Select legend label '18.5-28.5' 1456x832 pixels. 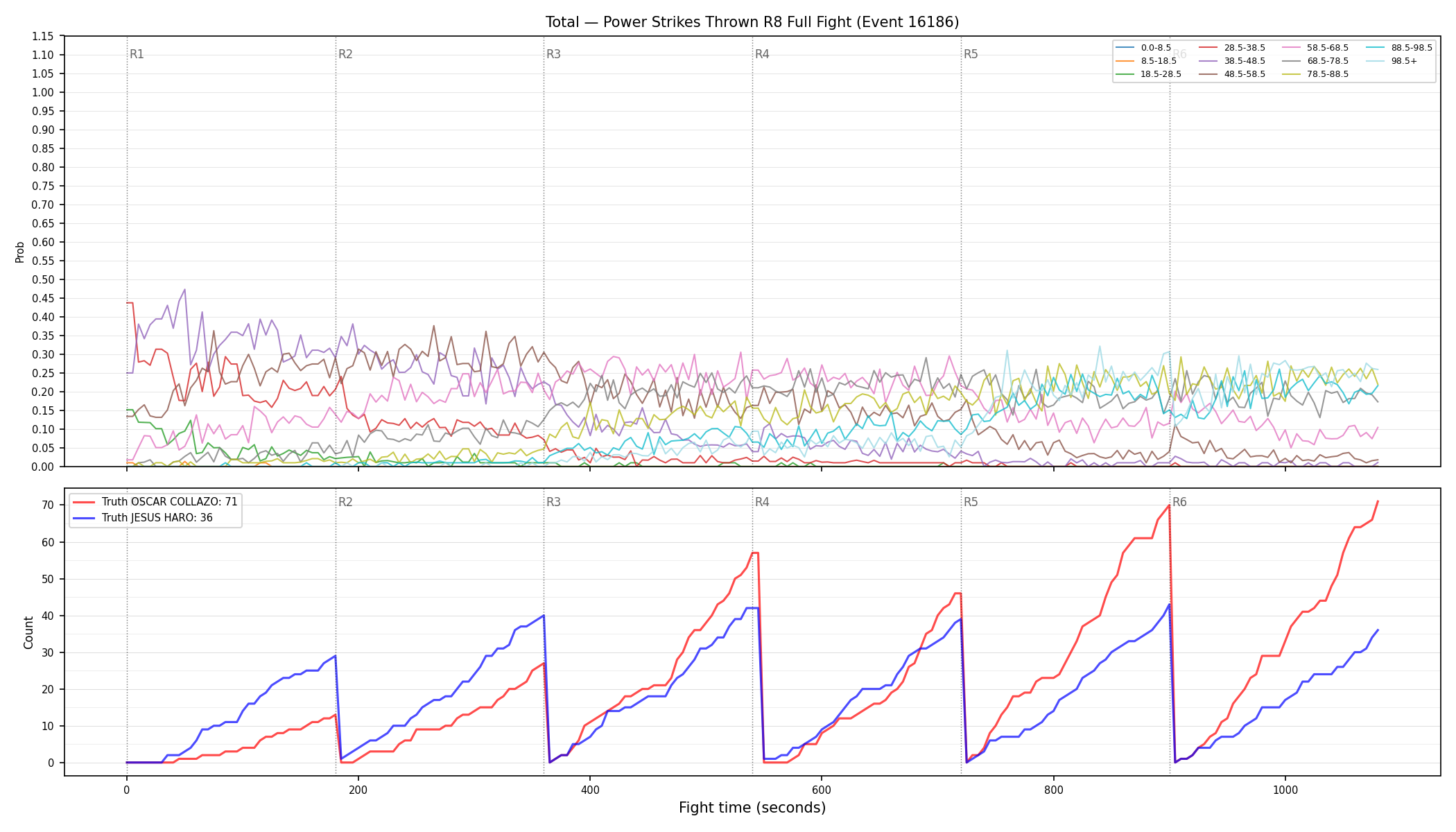pyautogui.click(x=1161, y=74)
